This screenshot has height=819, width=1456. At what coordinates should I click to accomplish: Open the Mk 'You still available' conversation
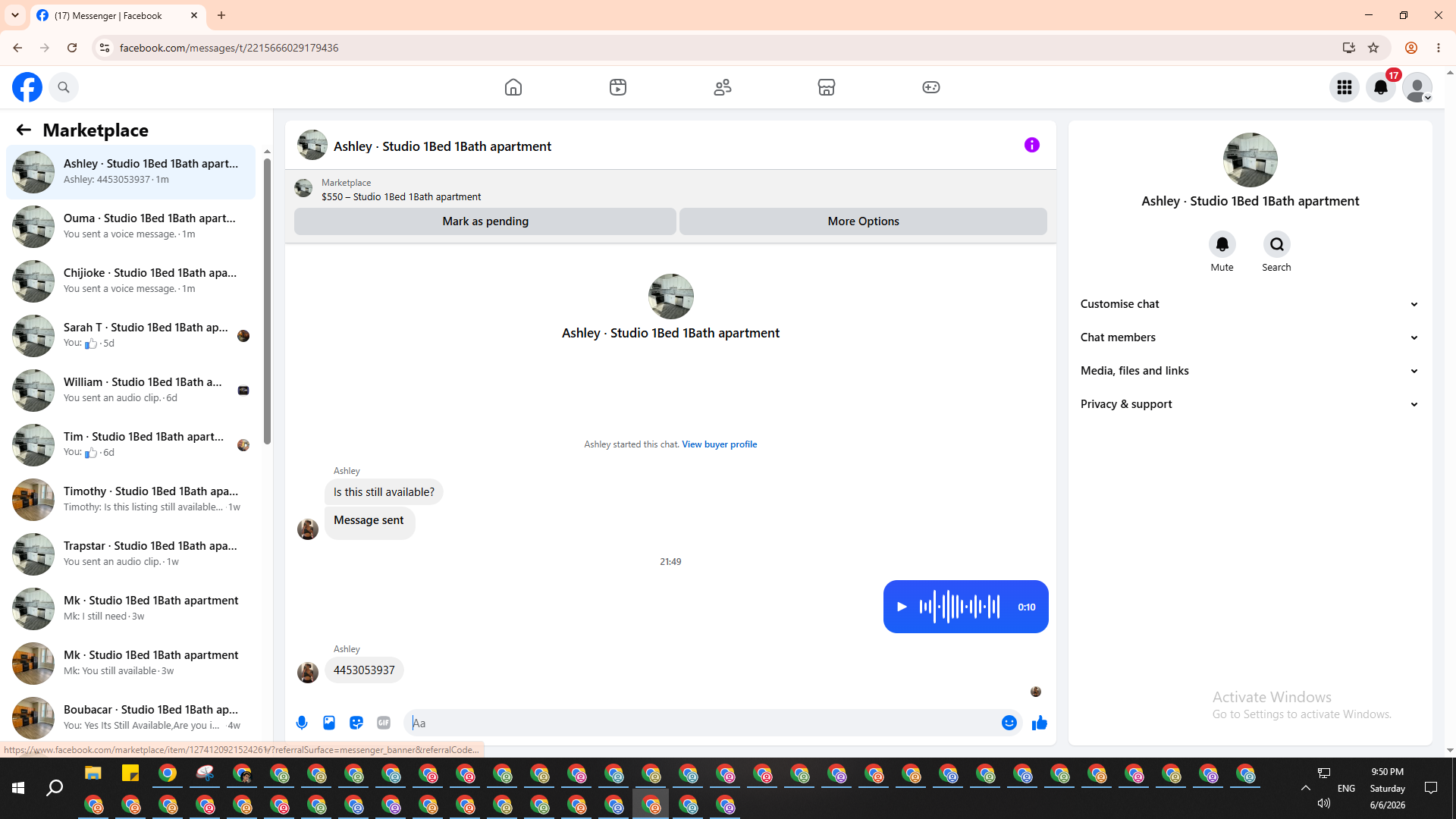pyautogui.click(x=130, y=663)
